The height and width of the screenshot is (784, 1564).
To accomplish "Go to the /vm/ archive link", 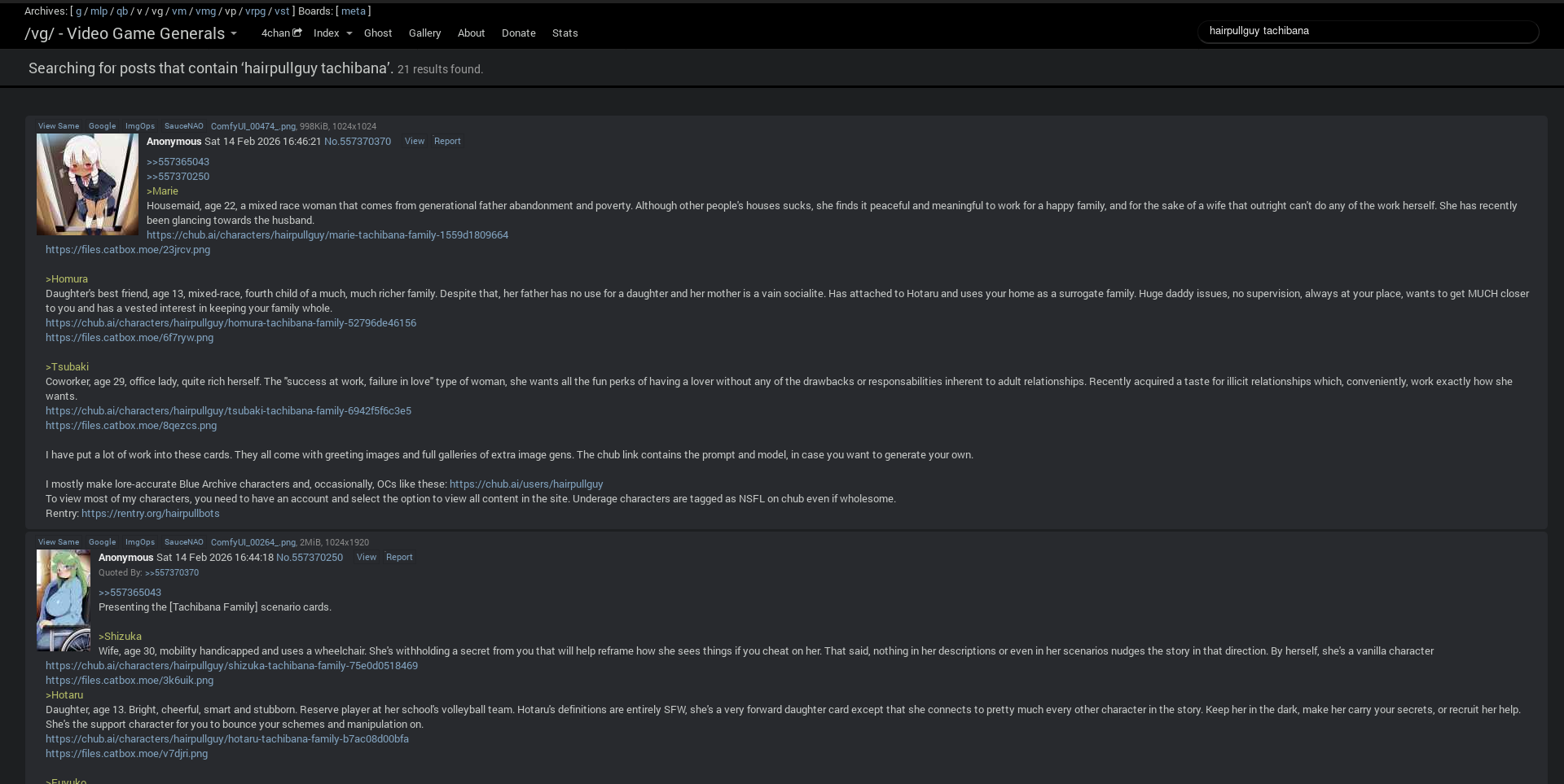I will (x=179, y=11).
